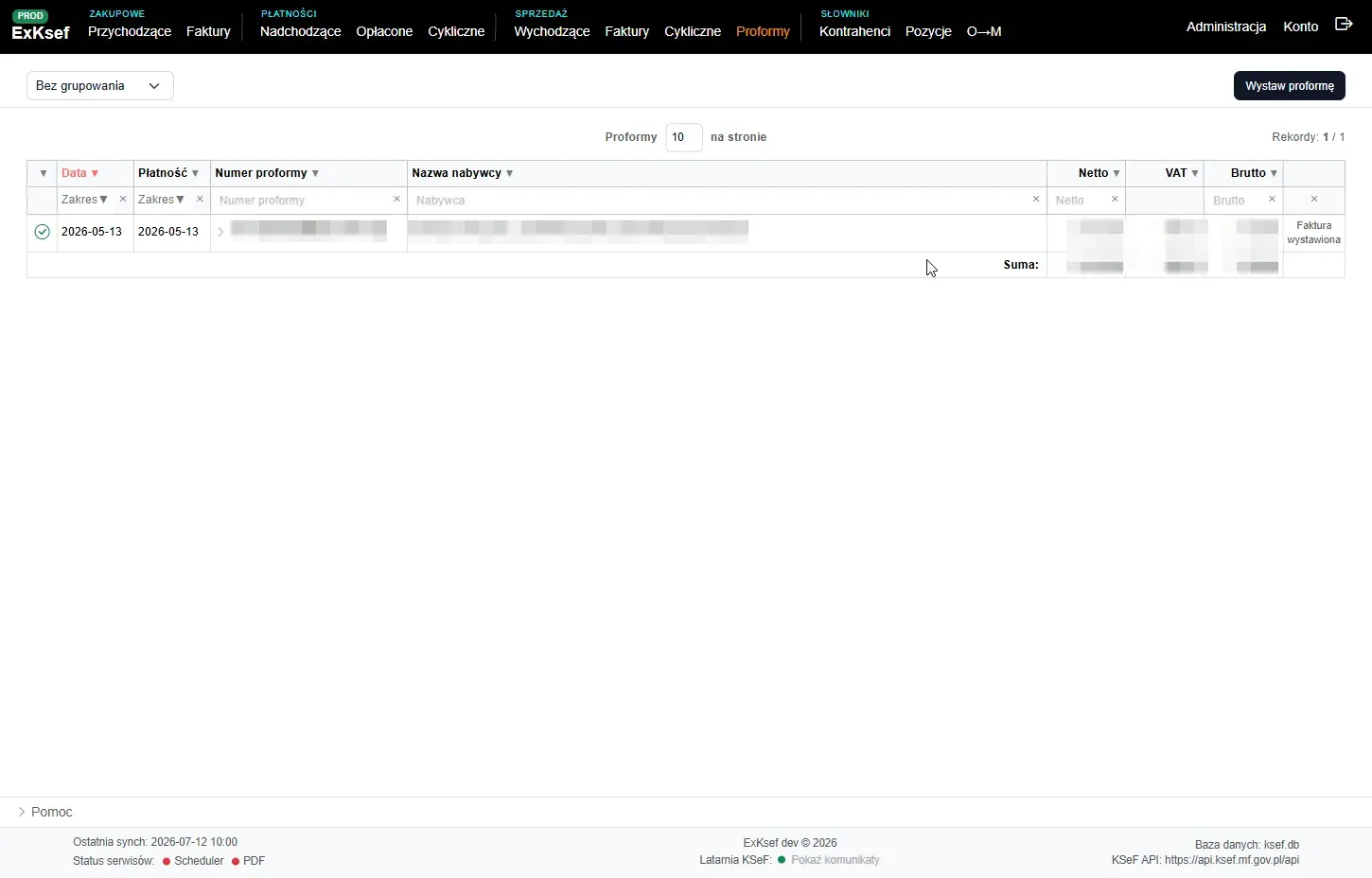Clear the Numer proformy filter field
This screenshot has width=1372, height=878.
tap(396, 200)
